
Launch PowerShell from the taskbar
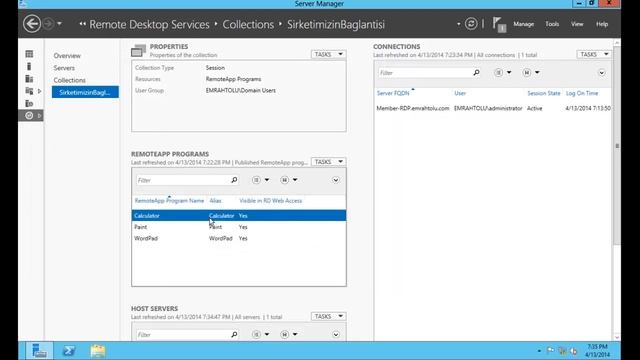point(69,351)
